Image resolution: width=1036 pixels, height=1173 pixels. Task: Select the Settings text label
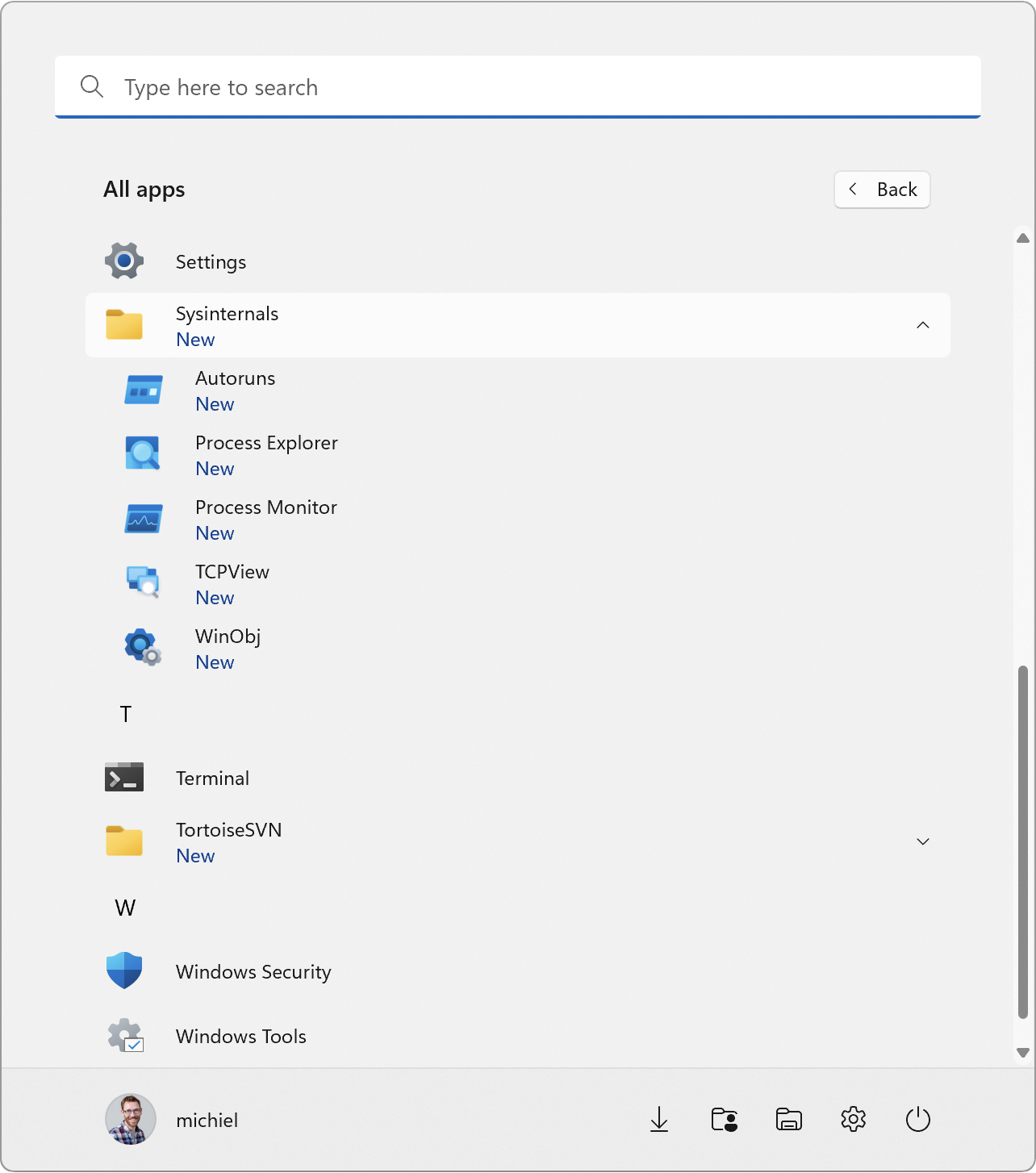point(211,262)
